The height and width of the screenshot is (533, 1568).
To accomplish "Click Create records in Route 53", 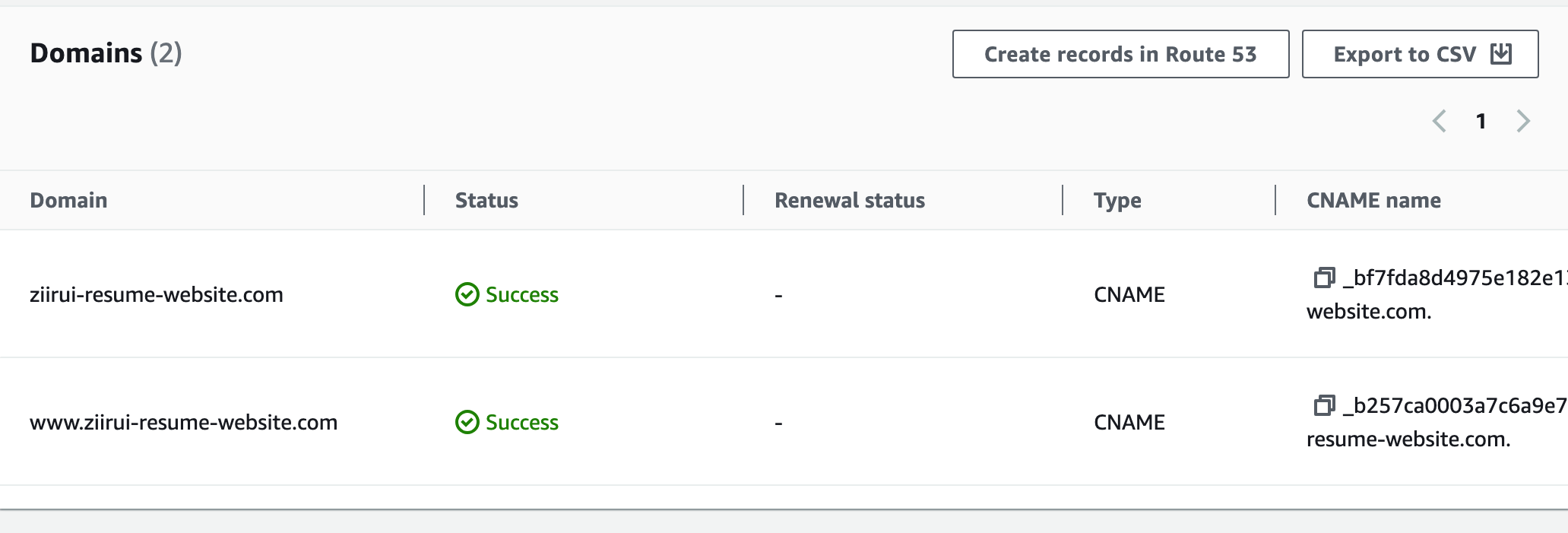I will (x=1120, y=54).
